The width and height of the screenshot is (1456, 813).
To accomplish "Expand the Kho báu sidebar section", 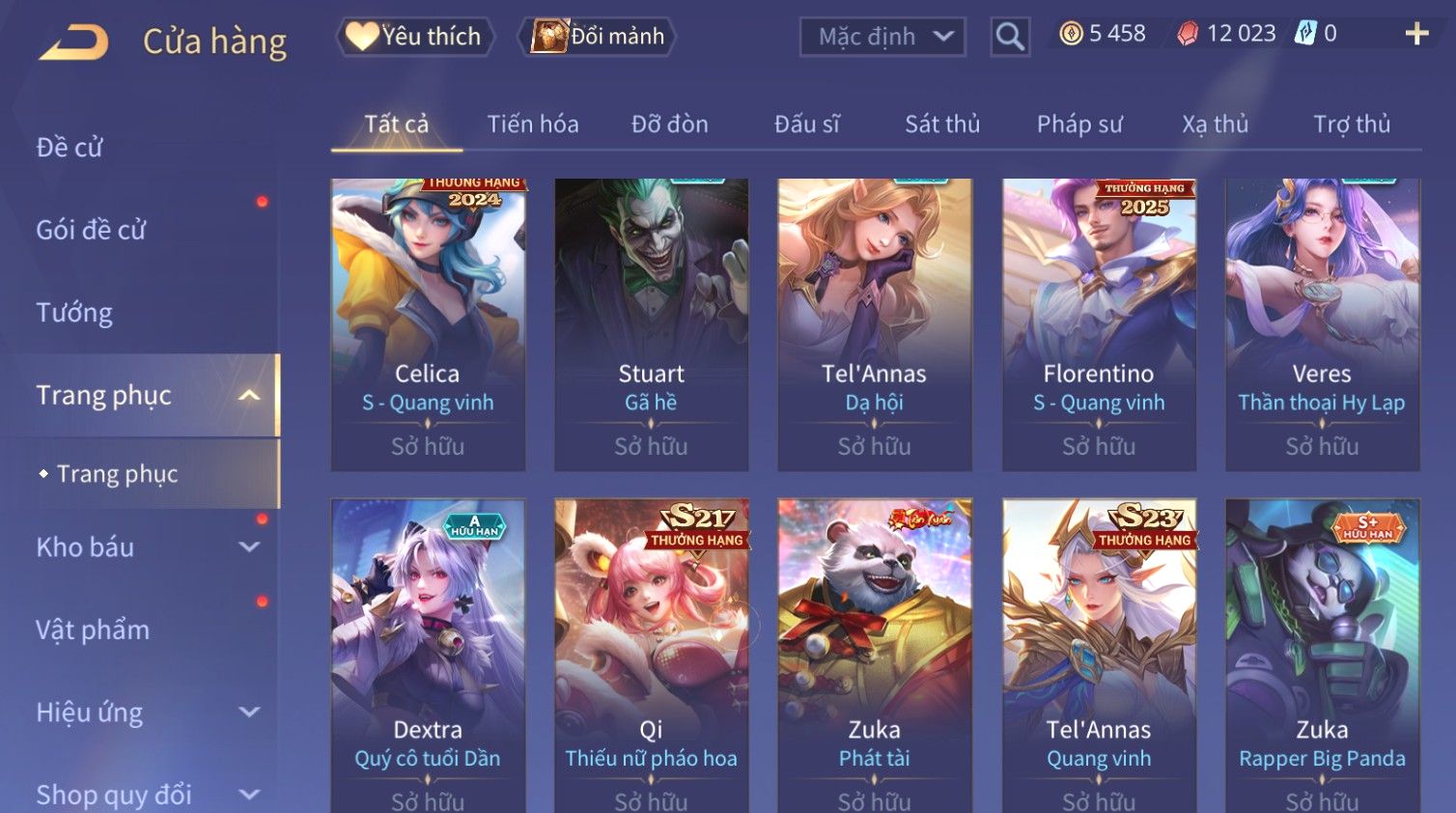I will pyautogui.click(x=249, y=547).
